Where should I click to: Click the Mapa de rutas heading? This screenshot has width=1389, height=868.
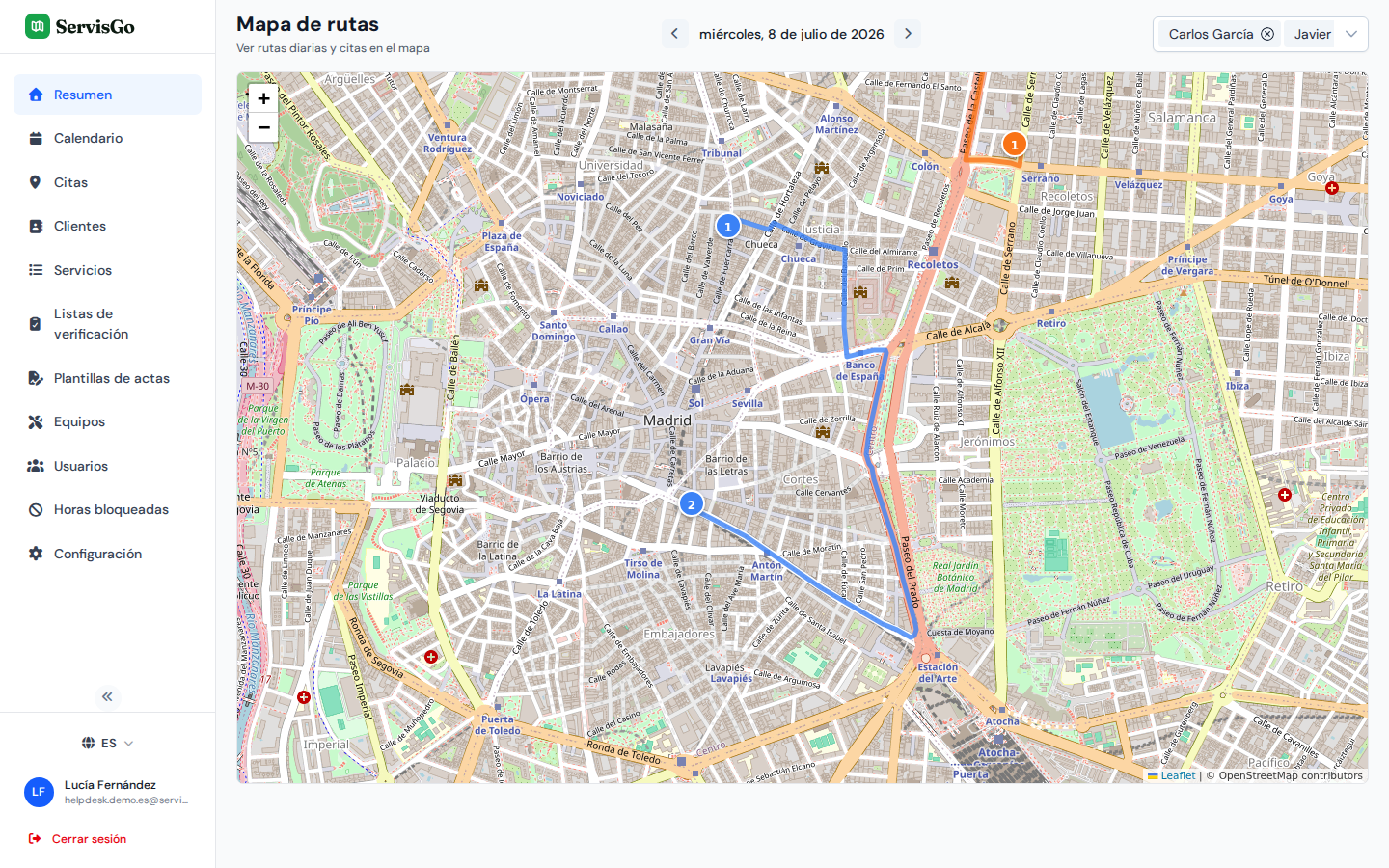click(x=308, y=24)
